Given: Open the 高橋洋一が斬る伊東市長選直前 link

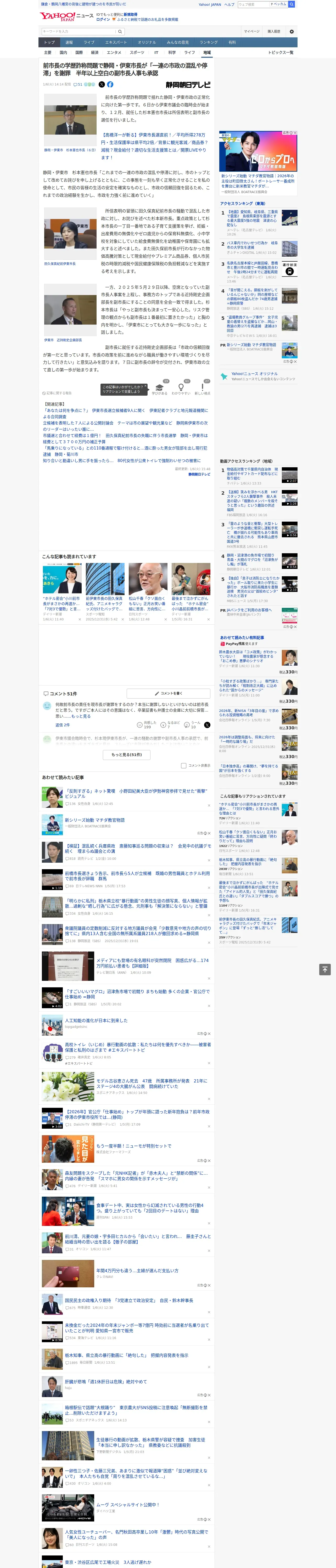Looking at the screenshot, I should click(x=154, y=146).
